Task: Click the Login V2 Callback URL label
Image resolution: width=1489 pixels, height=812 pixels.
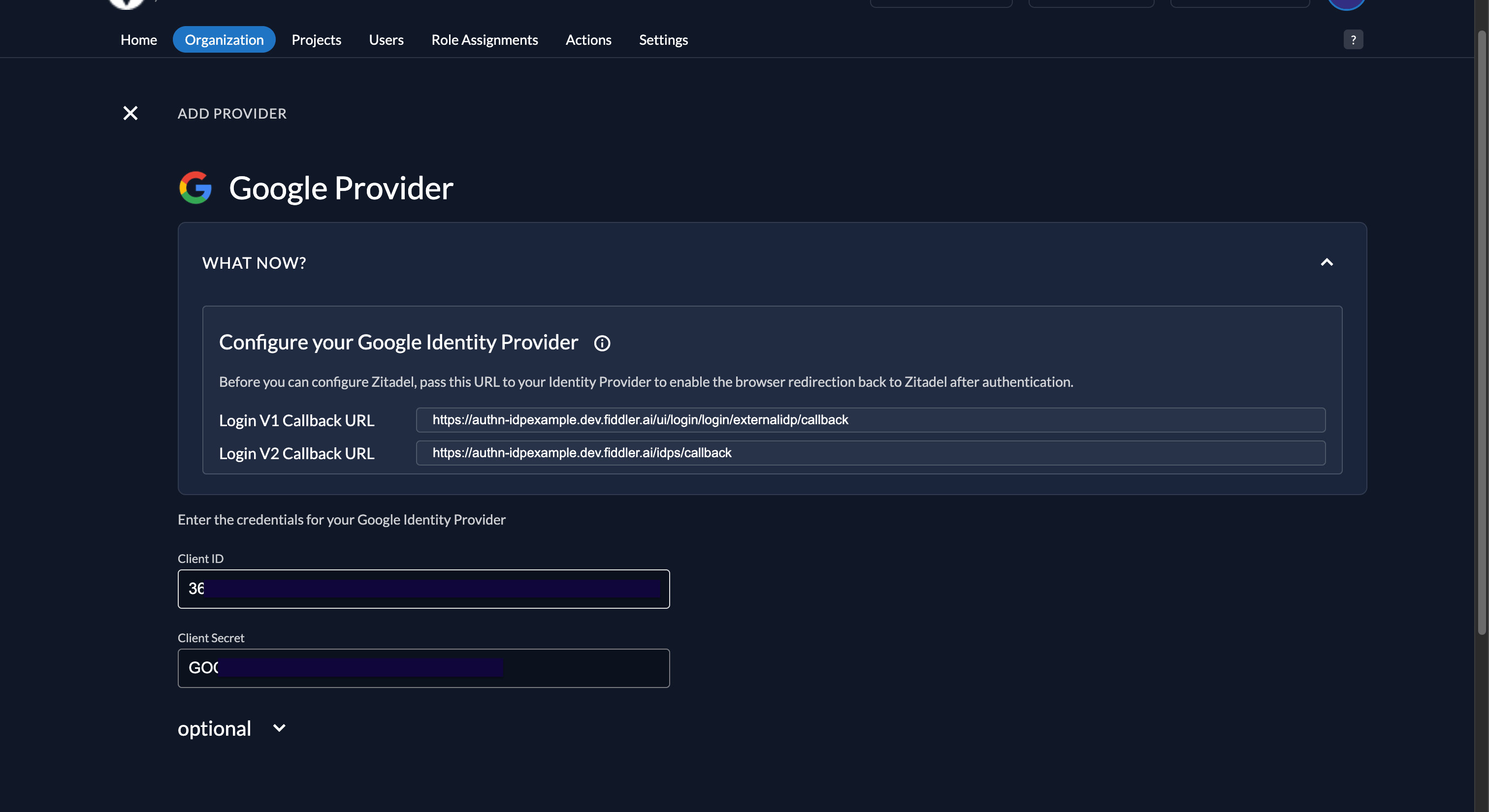Action: pyautogui.click(x=296, y=453)
